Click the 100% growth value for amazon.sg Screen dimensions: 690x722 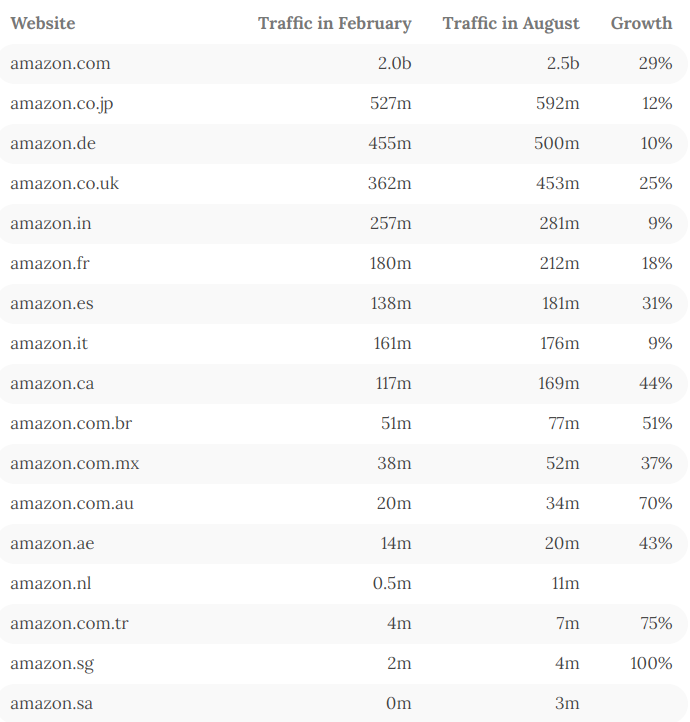(652, 663)
